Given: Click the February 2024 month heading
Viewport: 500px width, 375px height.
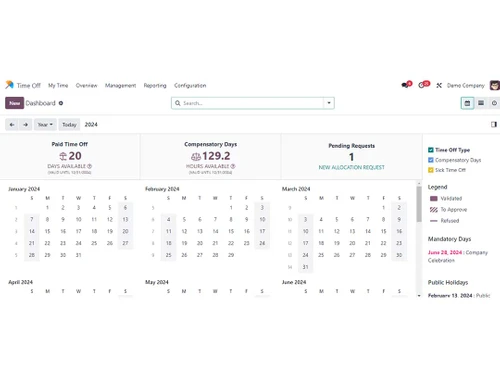Looking at the screenshot, I should pos(162,189).
